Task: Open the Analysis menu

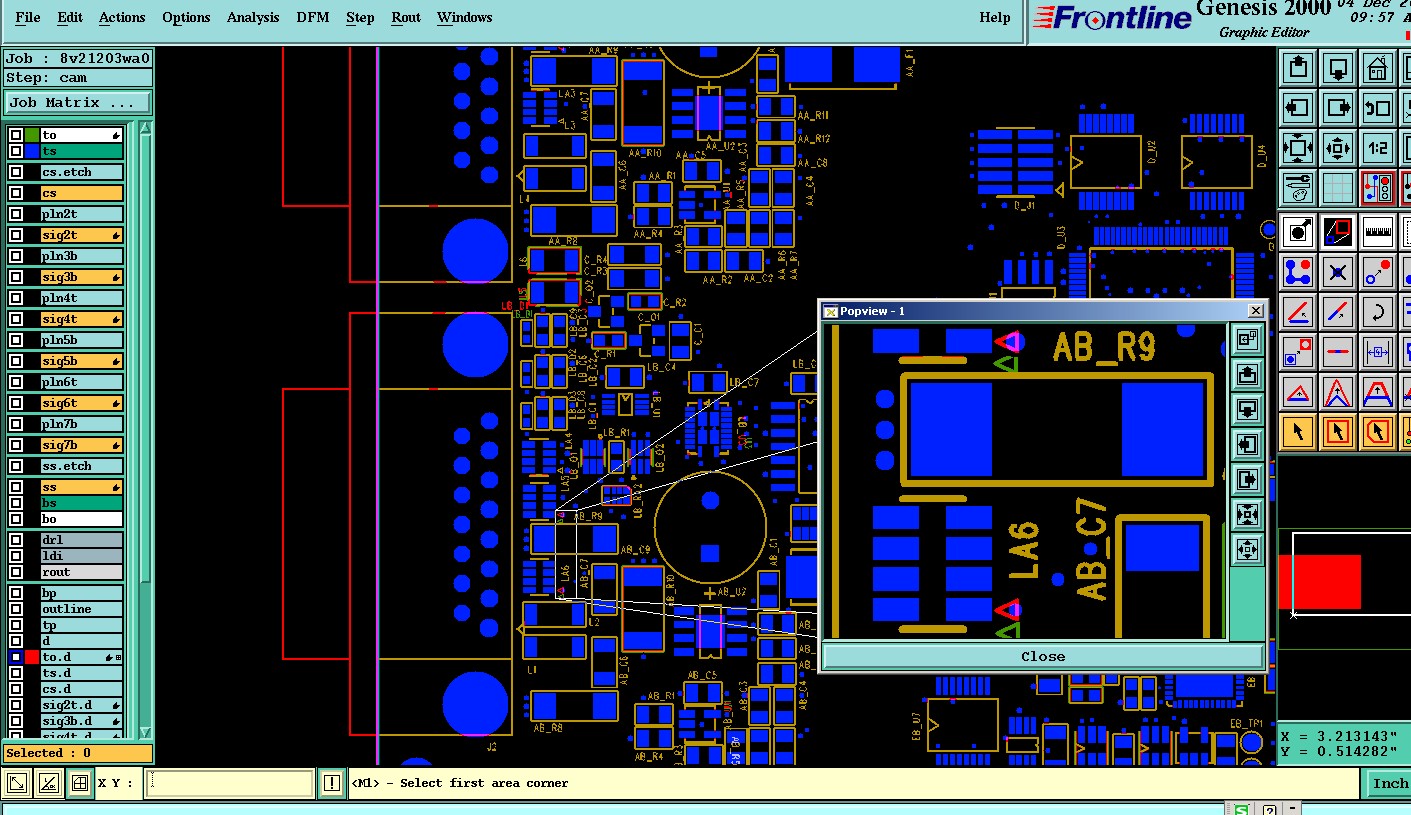Action: 253,17
